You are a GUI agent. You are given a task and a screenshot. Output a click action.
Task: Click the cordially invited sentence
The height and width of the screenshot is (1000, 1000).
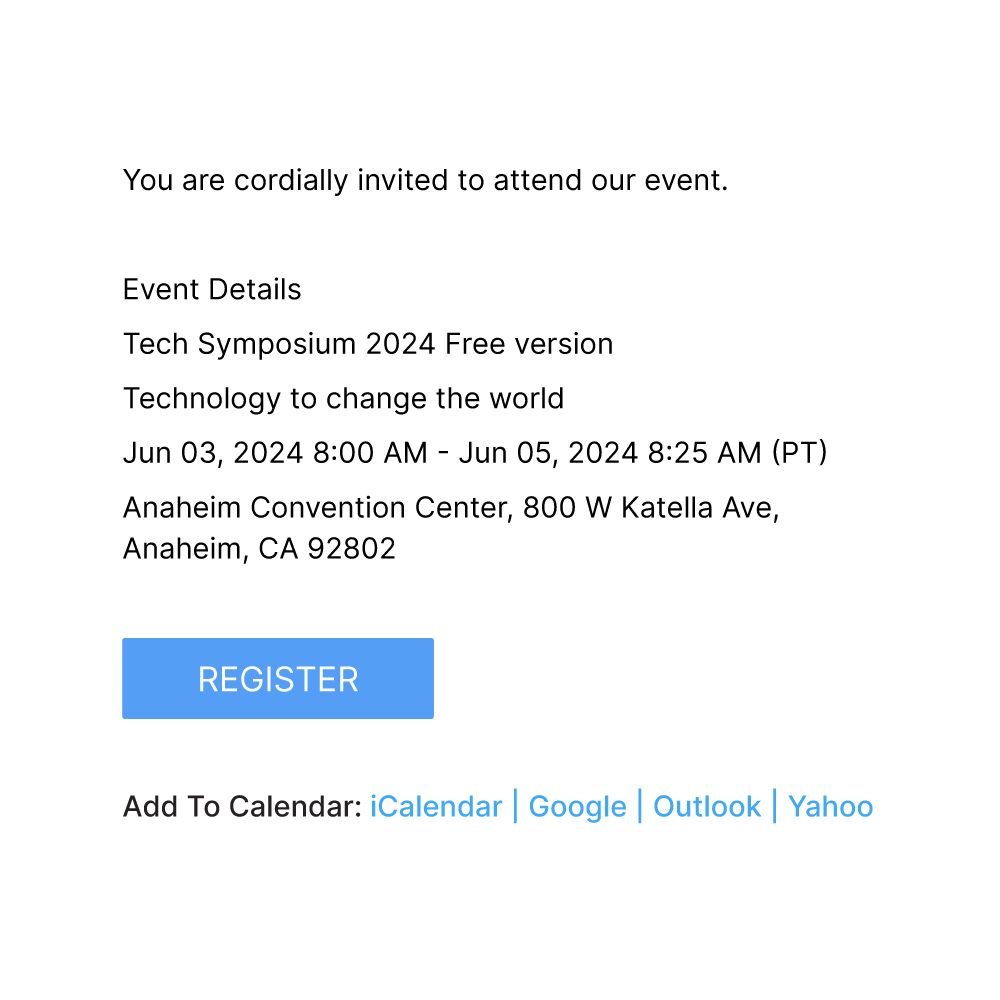(x=425, y=181)
